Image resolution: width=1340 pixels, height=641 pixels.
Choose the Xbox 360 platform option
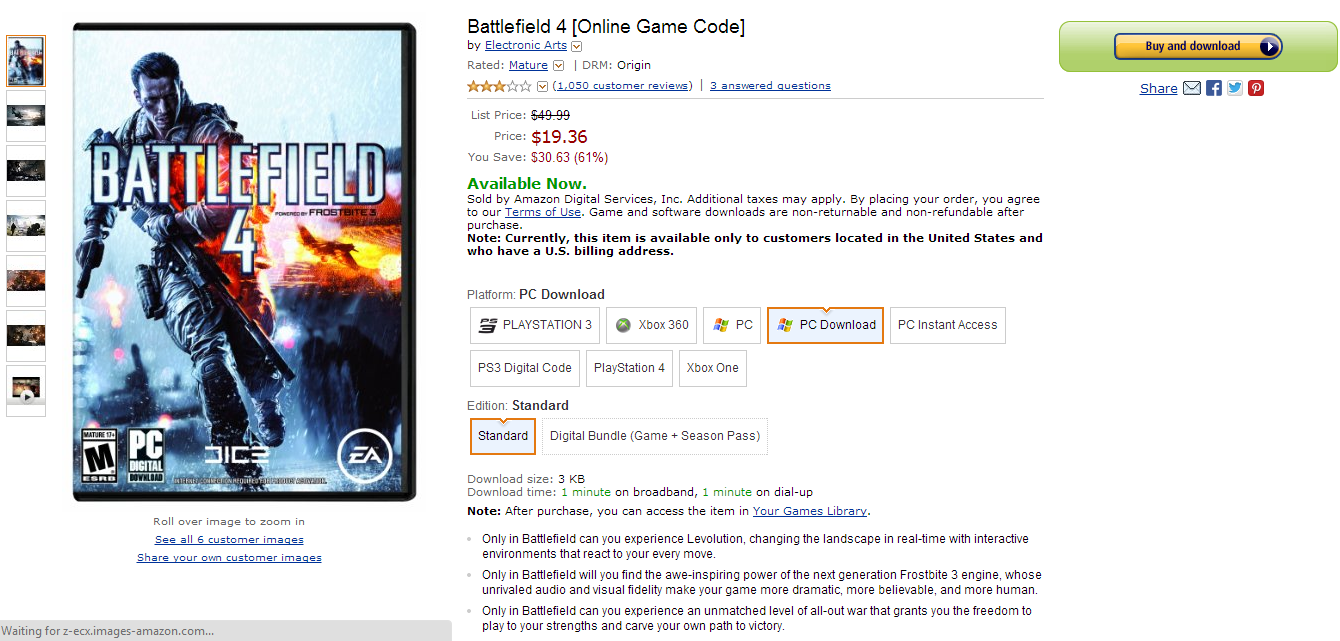coord(652,325)
